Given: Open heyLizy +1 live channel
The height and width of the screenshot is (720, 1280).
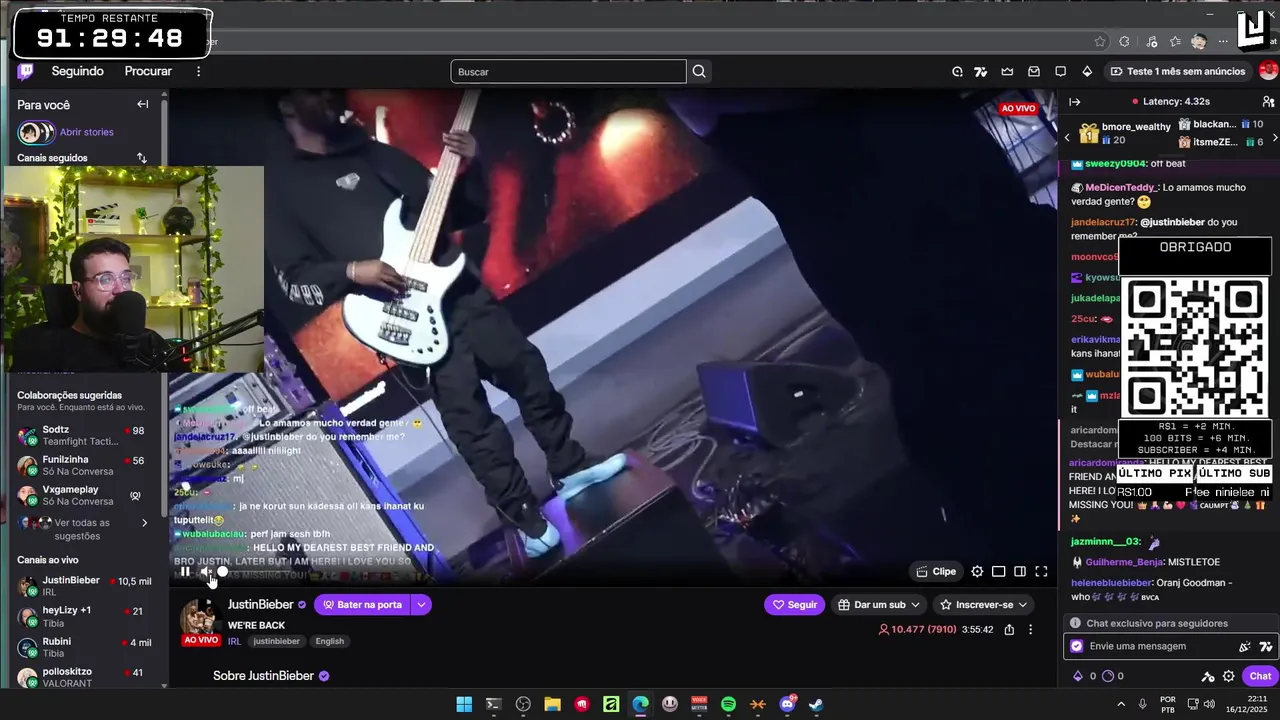Looking at the screenshot, I should [82, 616].
